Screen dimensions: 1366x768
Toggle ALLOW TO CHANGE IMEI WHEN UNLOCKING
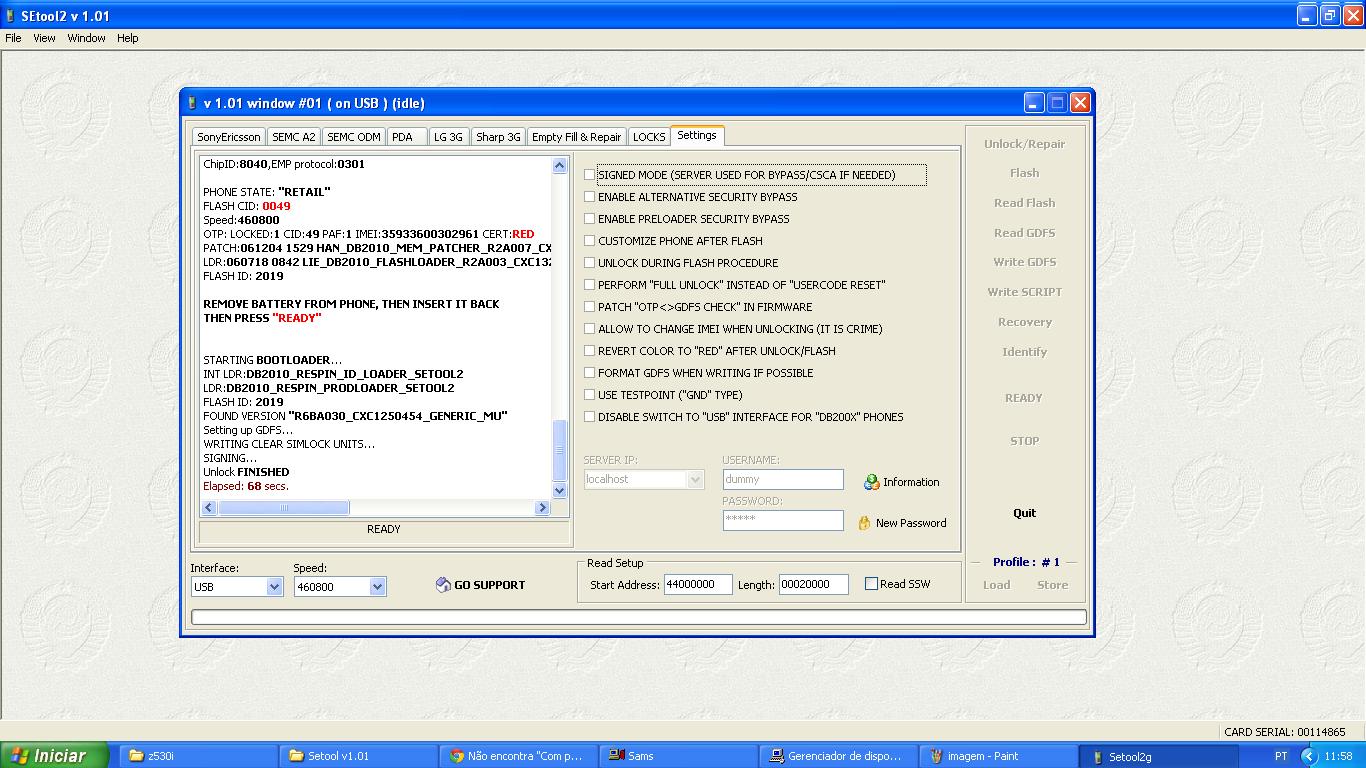[590, 329]
